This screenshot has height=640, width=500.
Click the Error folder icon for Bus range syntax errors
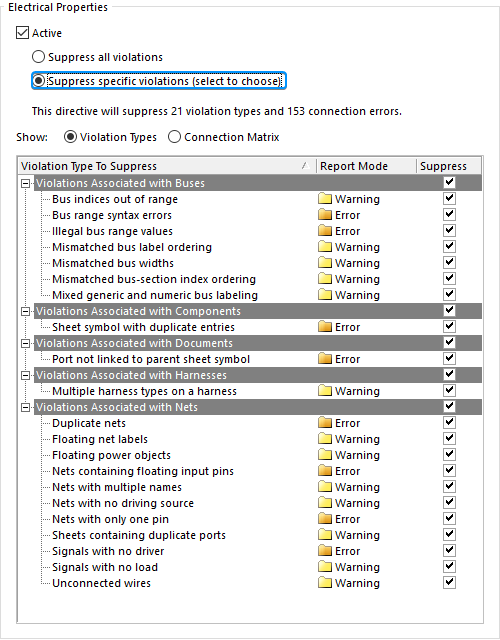click(x=325, y=215)
